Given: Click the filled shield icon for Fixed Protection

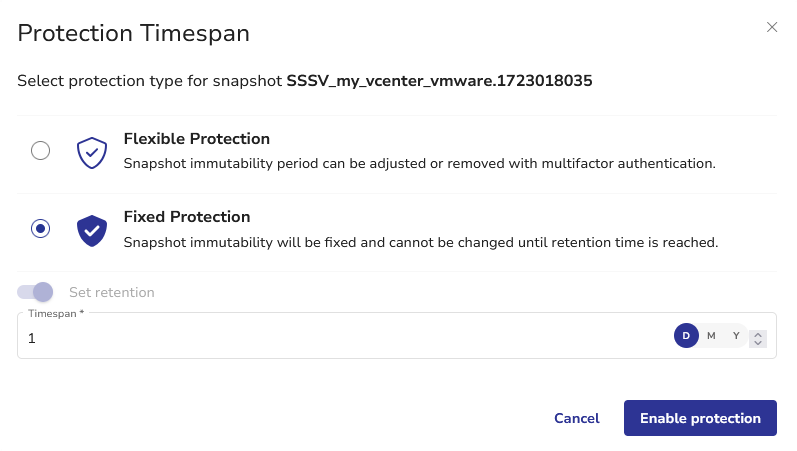Looking at the screenshot, I should pos(92,230).
